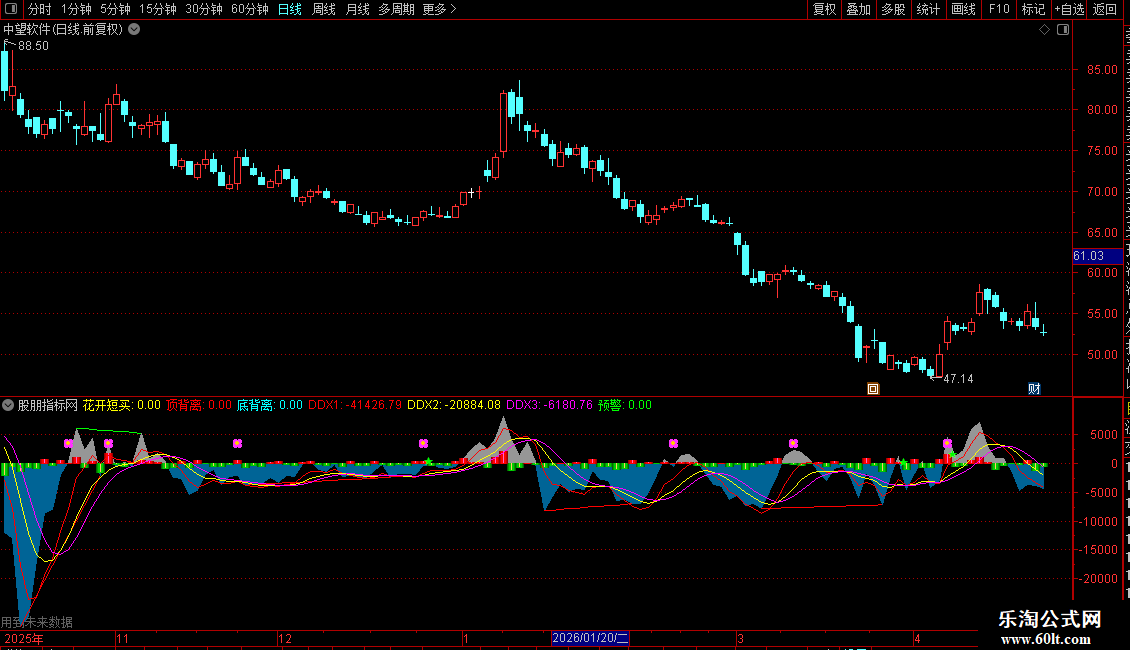Expand the 更多 periods menu
The image size is (1130, 650).
click(440, 9)
